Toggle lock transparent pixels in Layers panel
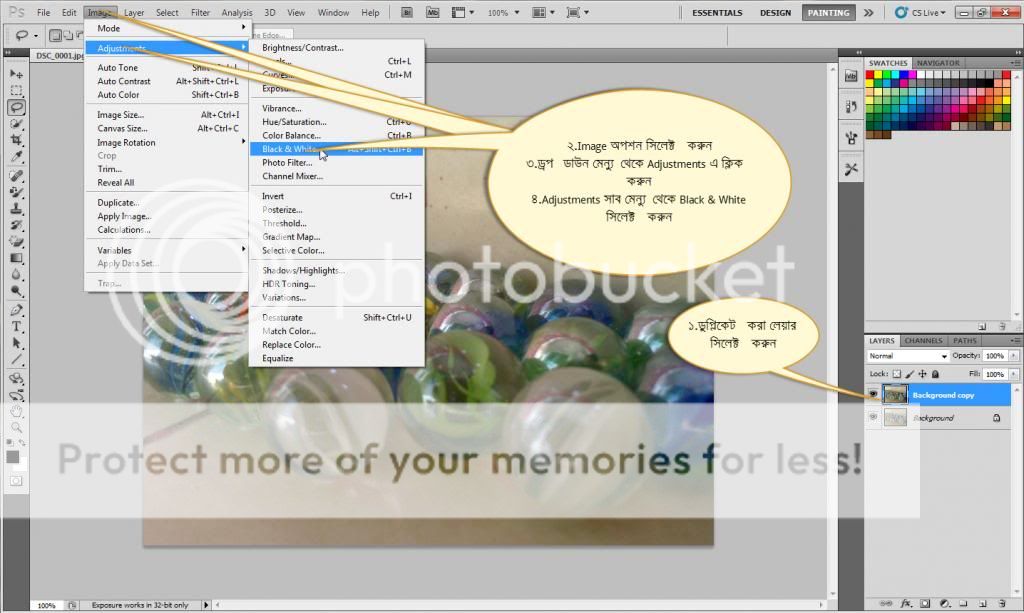1024x613 pixels. (x=898, y=374)
